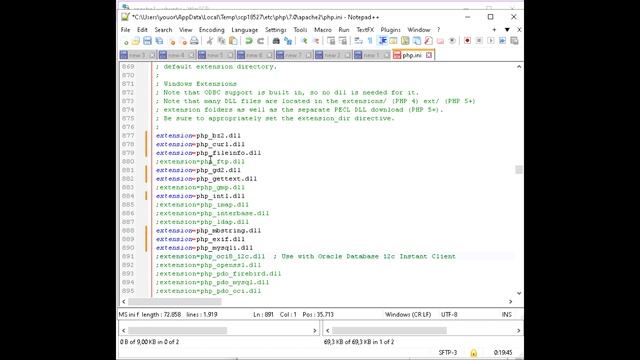Open the tab list dropdown arrow
The image size is (640, 360).
pos(507,30)
